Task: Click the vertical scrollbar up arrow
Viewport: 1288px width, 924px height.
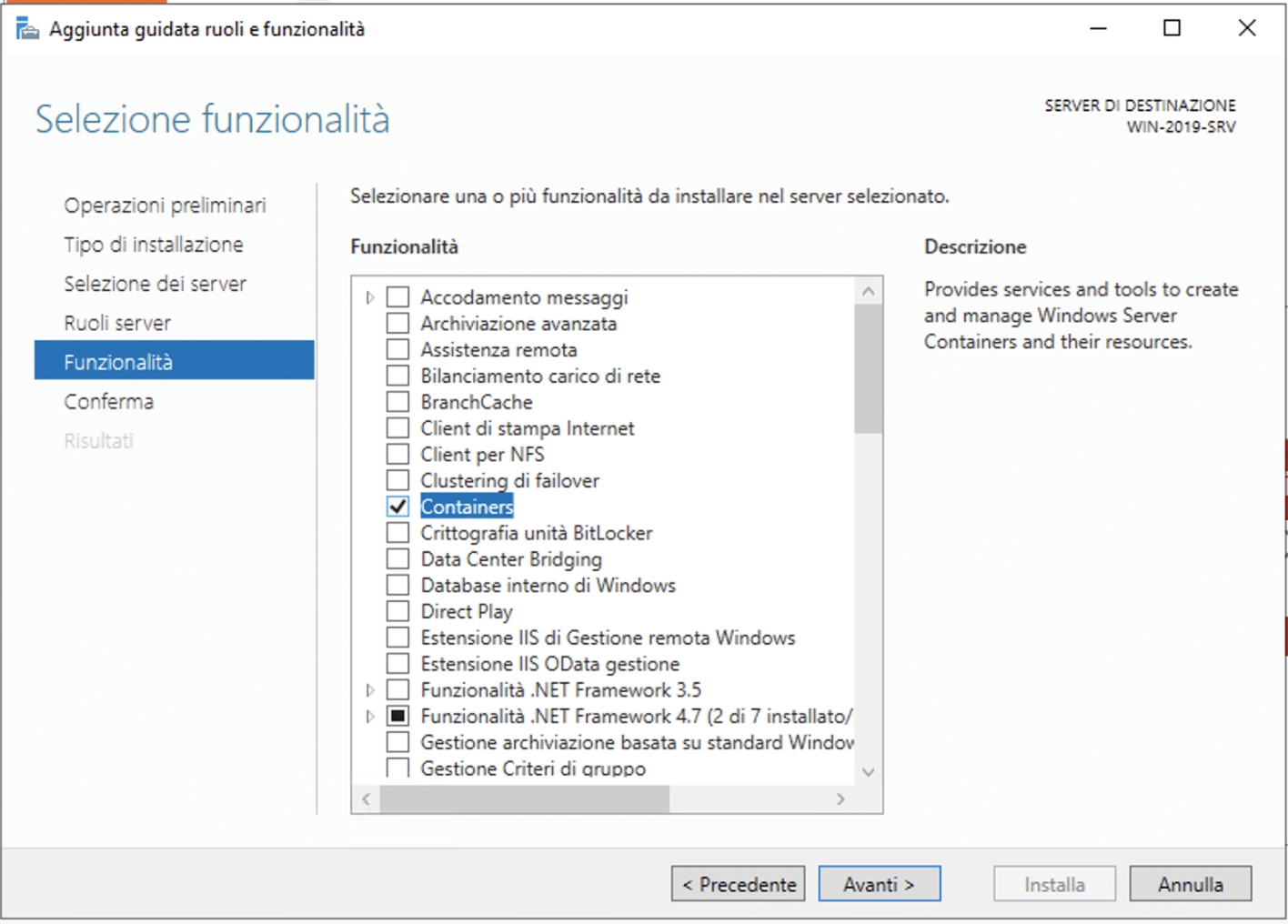Action: click(x=869, y=291)
